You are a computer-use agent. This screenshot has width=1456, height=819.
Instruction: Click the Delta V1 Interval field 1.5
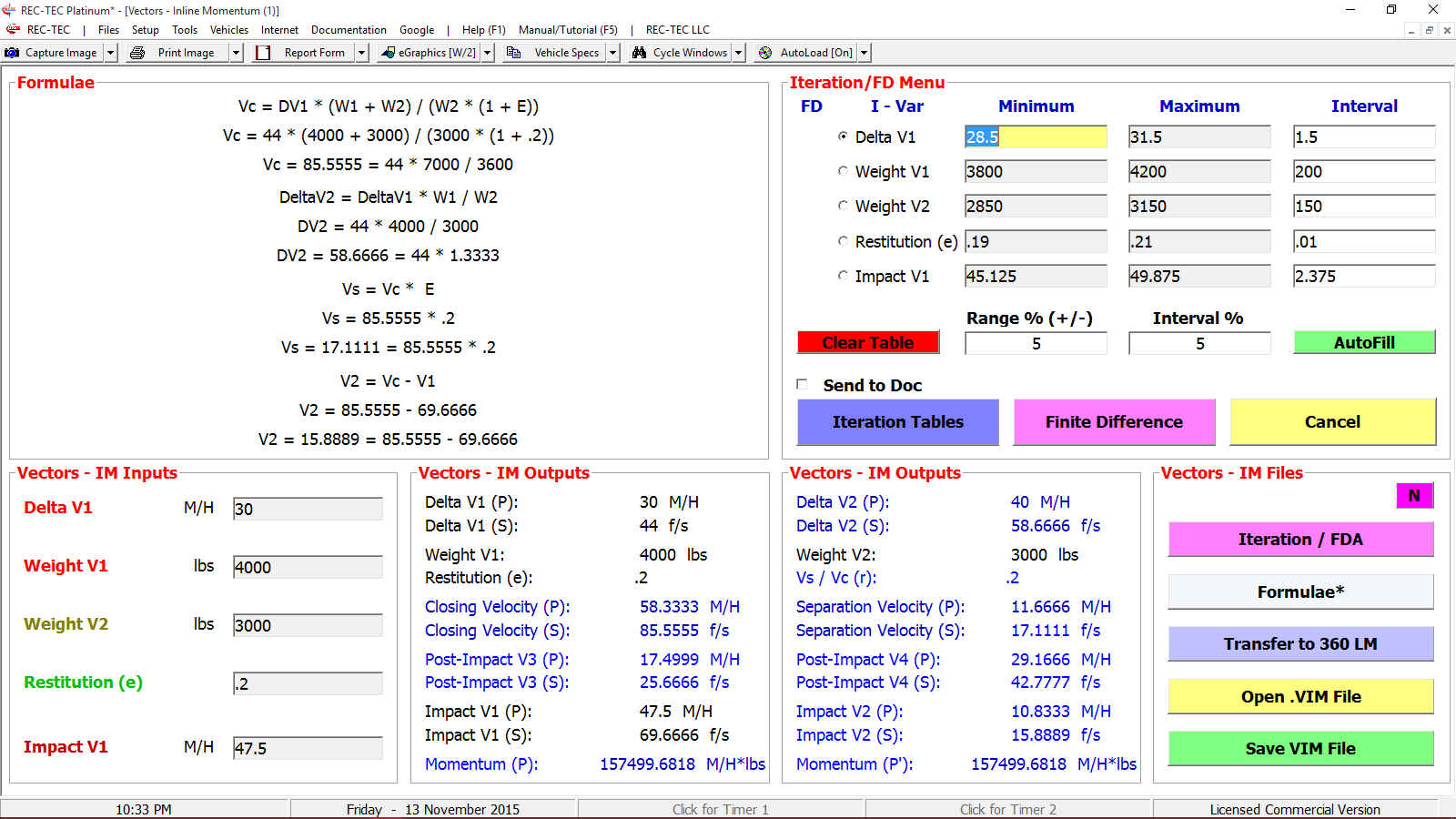click(1364, 136)
